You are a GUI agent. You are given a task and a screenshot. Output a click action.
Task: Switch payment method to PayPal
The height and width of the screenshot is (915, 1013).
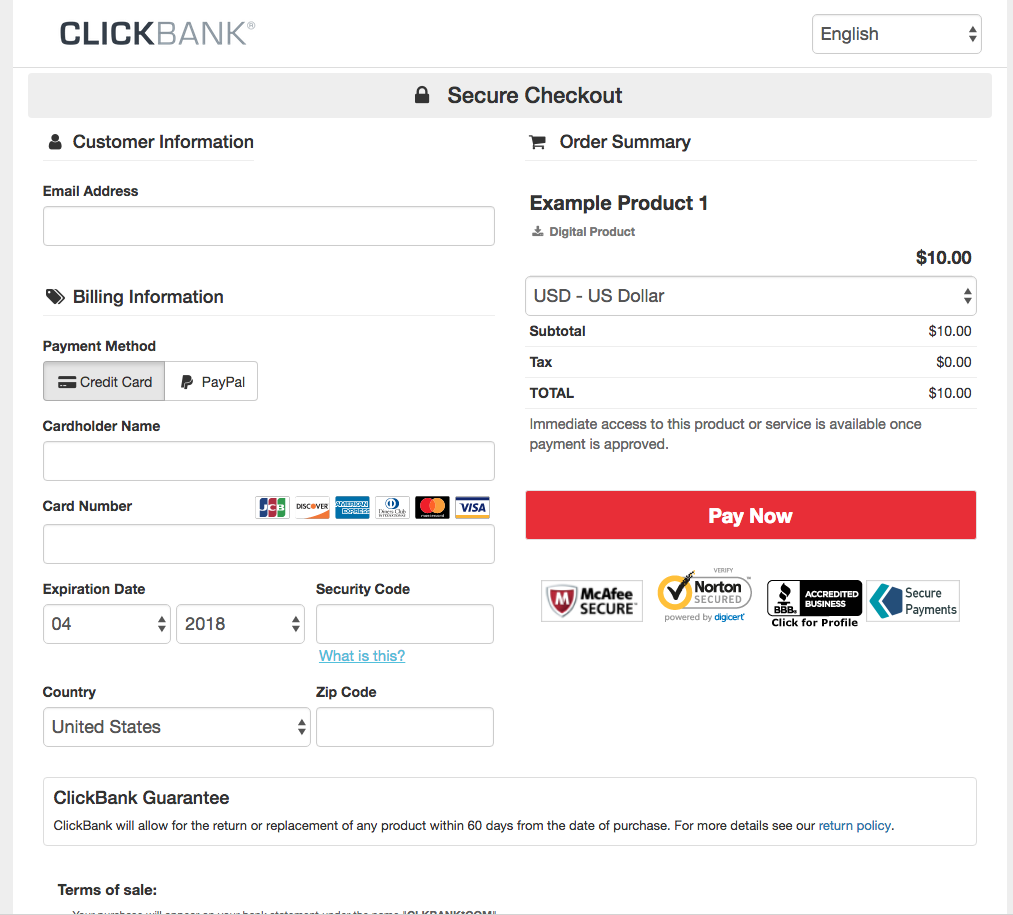212,381
